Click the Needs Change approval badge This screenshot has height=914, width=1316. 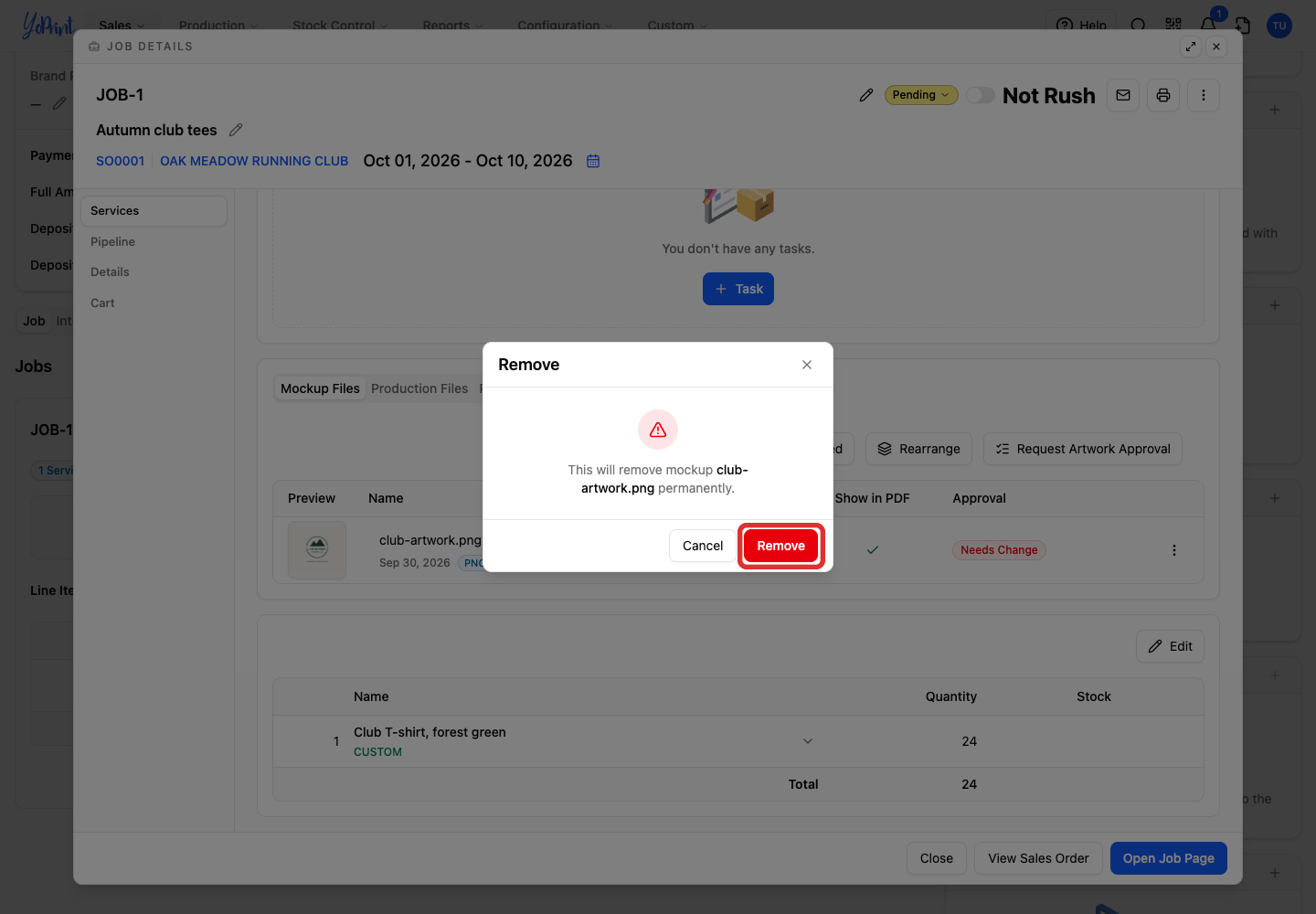coord(999,550)
